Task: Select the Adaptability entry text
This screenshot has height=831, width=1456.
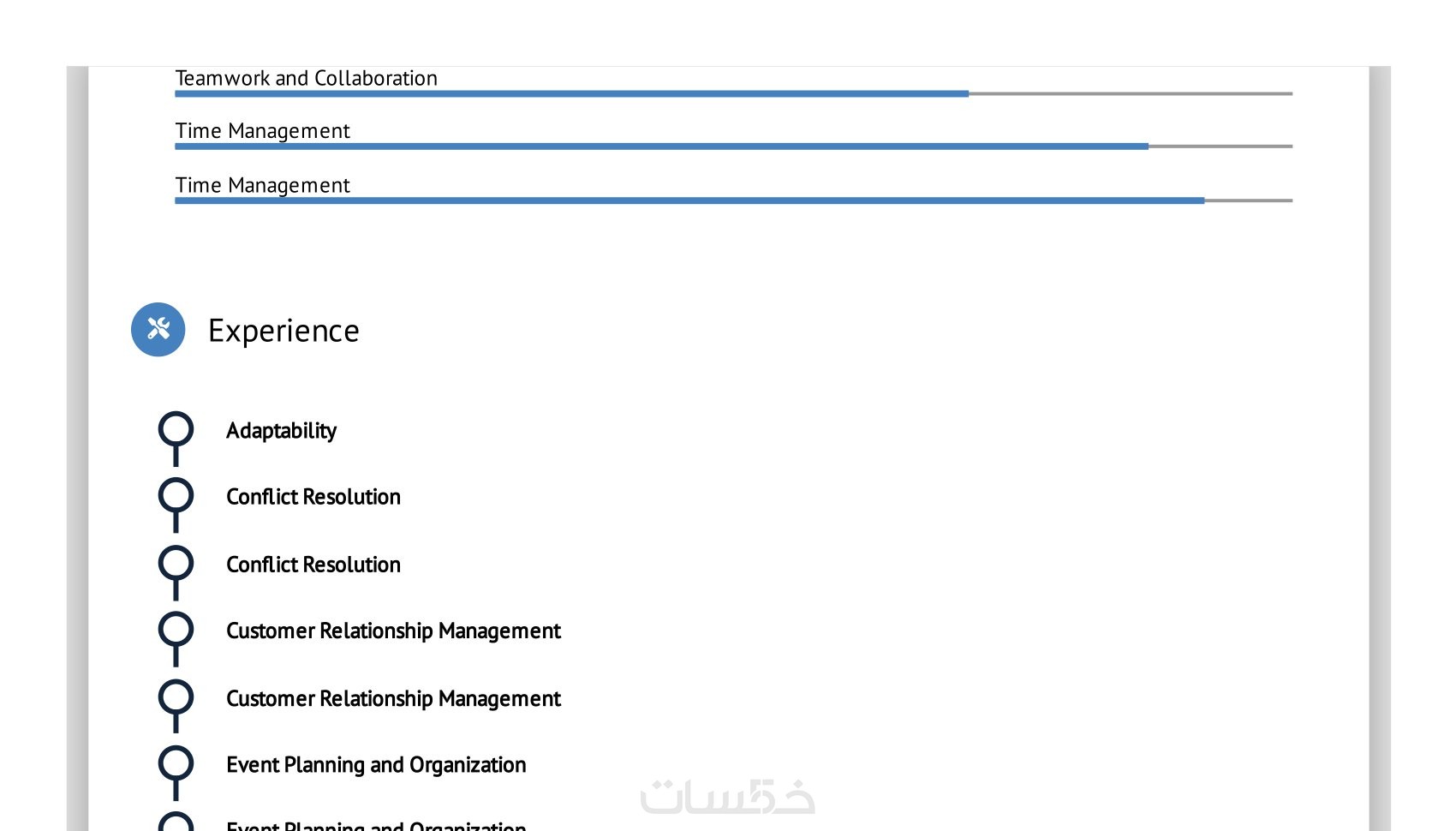Action: pos(281,430)
